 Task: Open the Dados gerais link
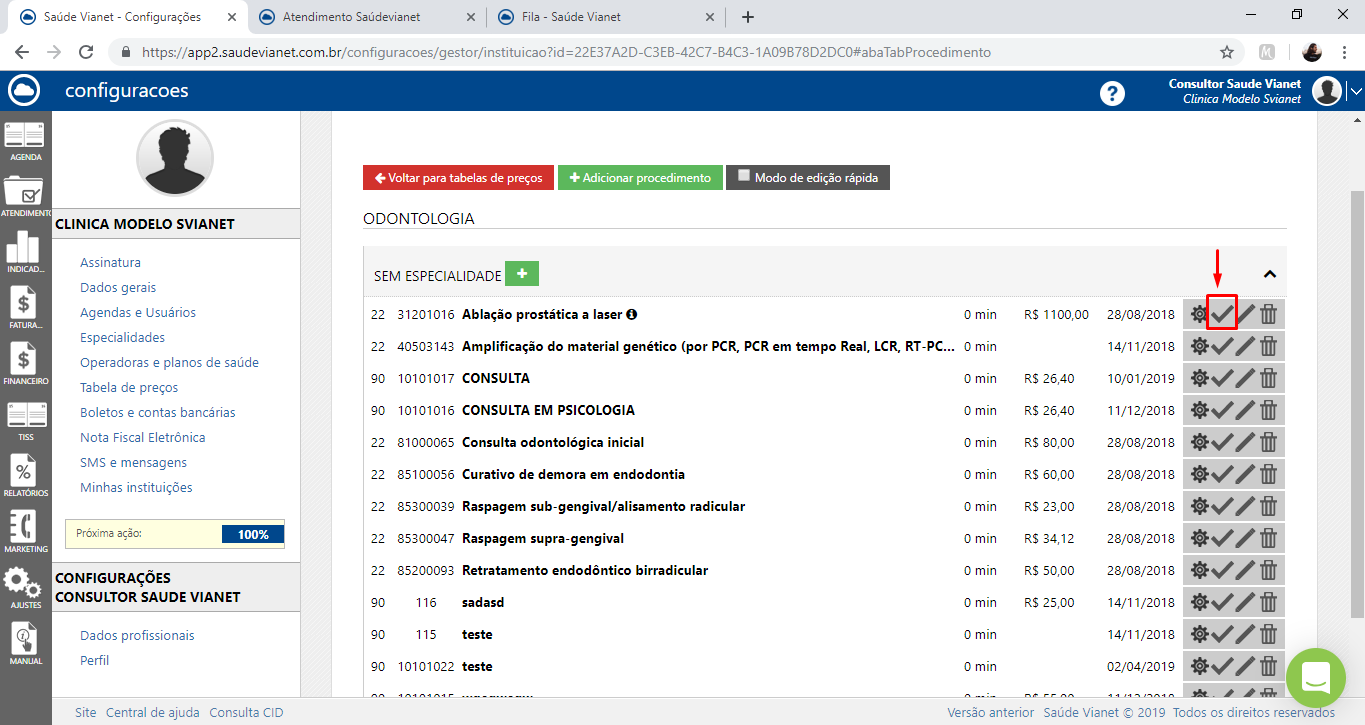click(118, 288)
